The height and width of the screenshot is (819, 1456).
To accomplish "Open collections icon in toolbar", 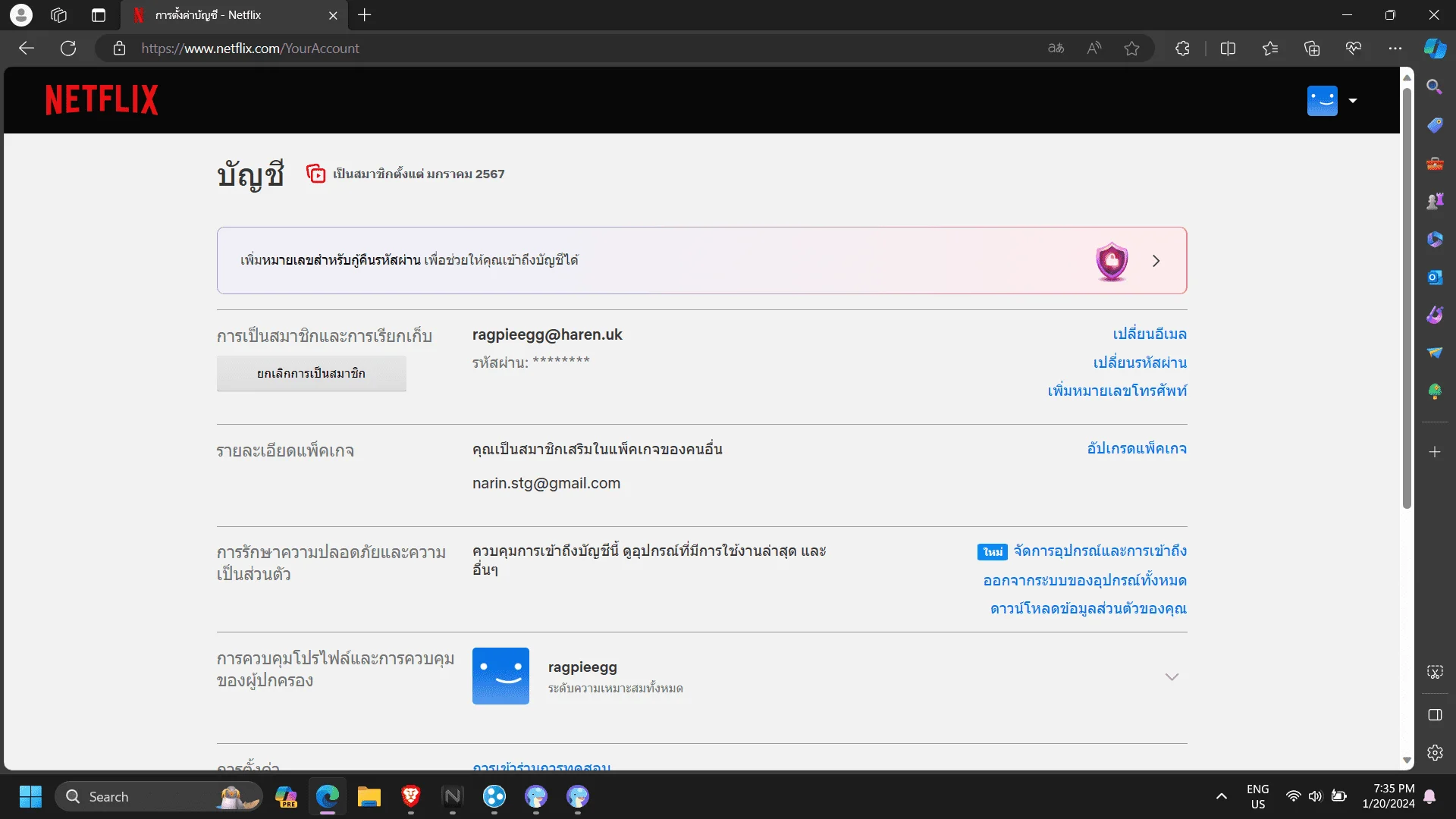I will coord(1312,49).
